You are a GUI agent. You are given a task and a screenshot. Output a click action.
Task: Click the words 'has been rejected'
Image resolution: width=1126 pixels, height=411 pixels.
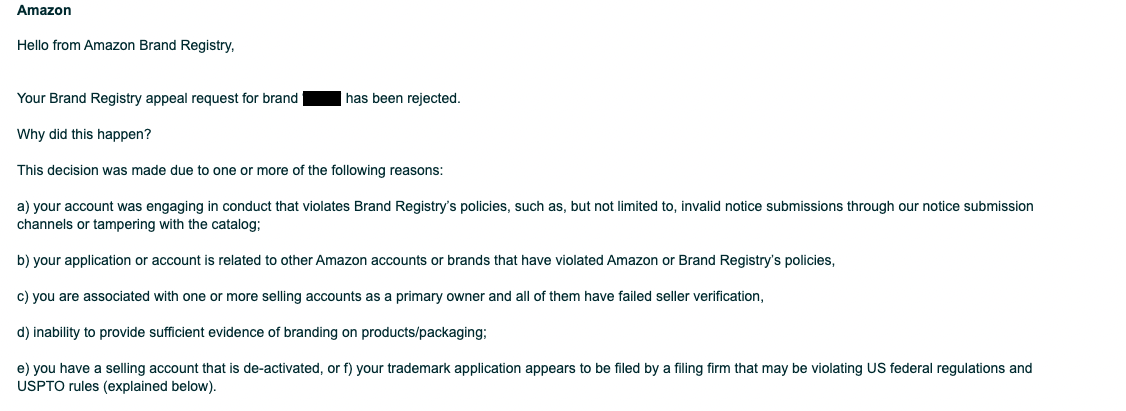click(403, 98)
